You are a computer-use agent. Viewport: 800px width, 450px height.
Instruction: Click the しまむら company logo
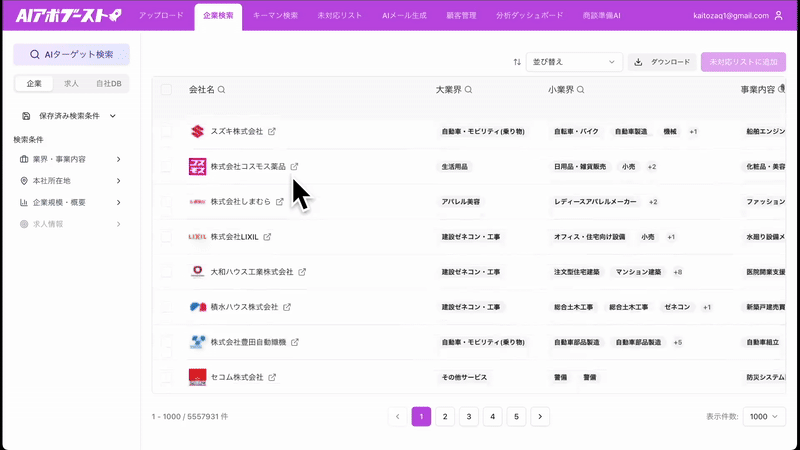point(197,202)
